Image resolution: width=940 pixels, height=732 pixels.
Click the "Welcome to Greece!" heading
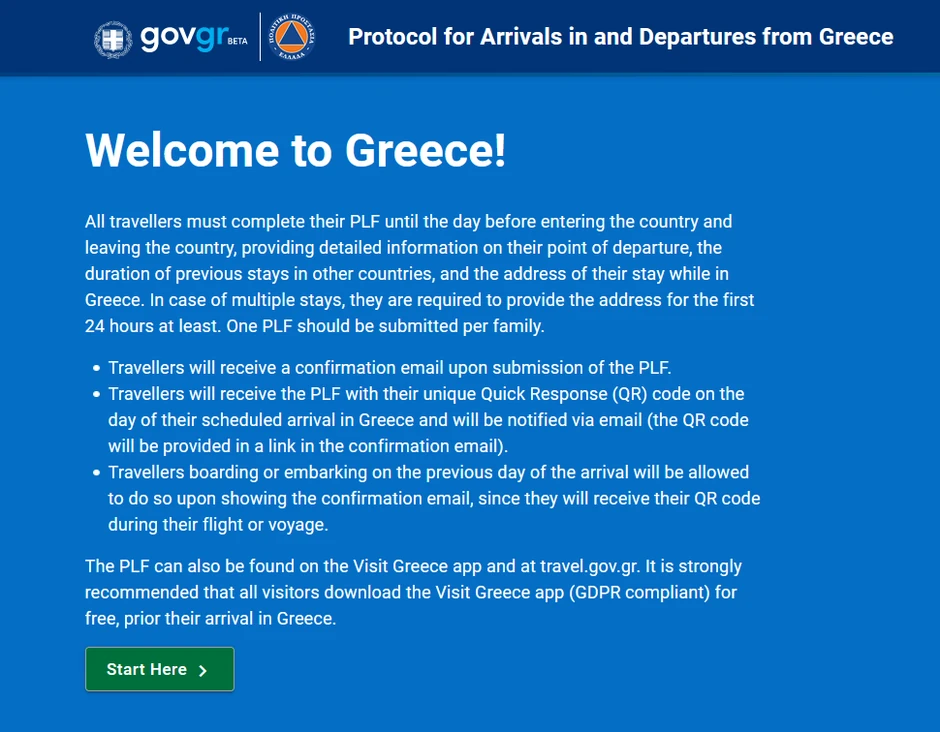tap(296, 150)
